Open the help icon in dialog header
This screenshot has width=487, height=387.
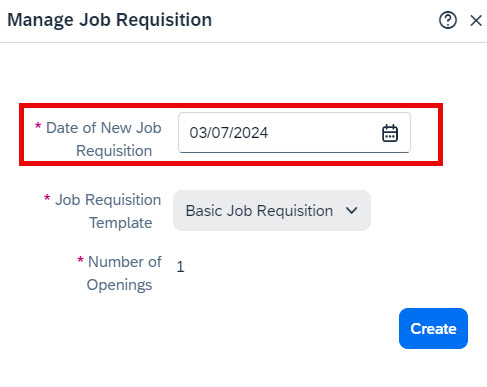448,20
